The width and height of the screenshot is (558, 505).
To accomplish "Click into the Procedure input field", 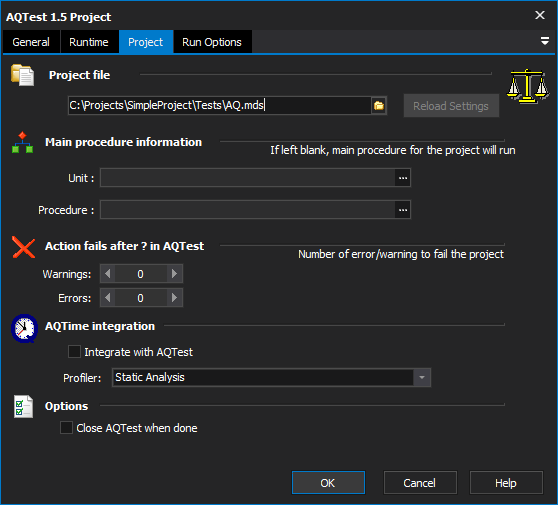I will pos(248,210).
